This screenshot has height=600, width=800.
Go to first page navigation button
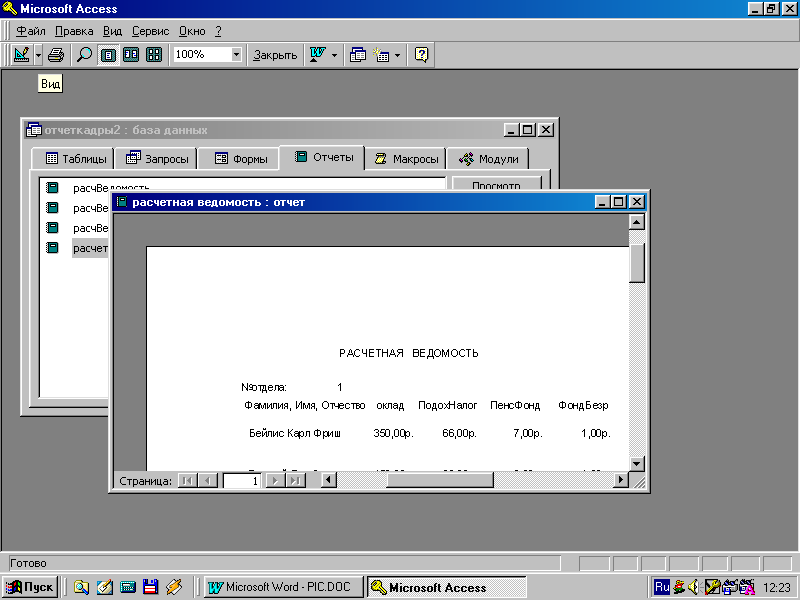(187, 480)
